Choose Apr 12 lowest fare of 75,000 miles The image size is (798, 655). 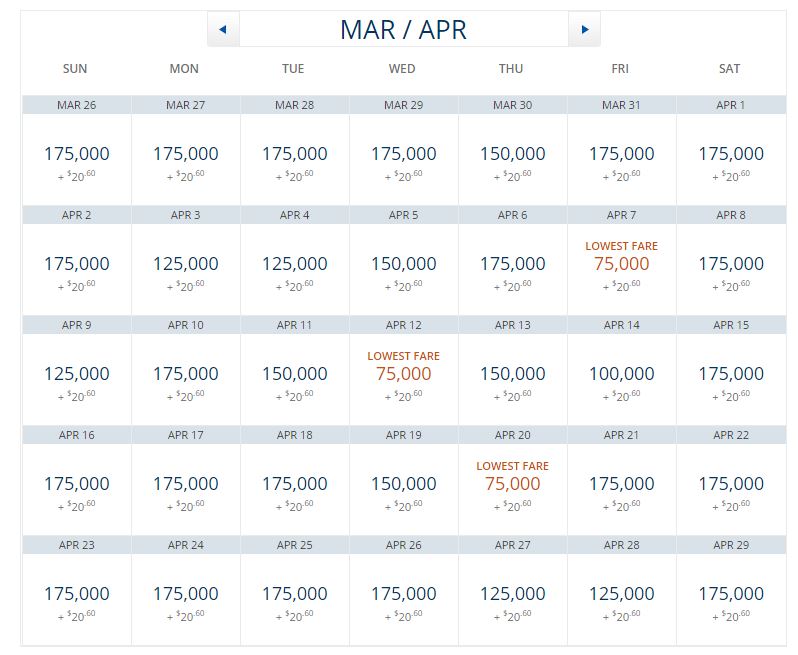tap(403, 374)
